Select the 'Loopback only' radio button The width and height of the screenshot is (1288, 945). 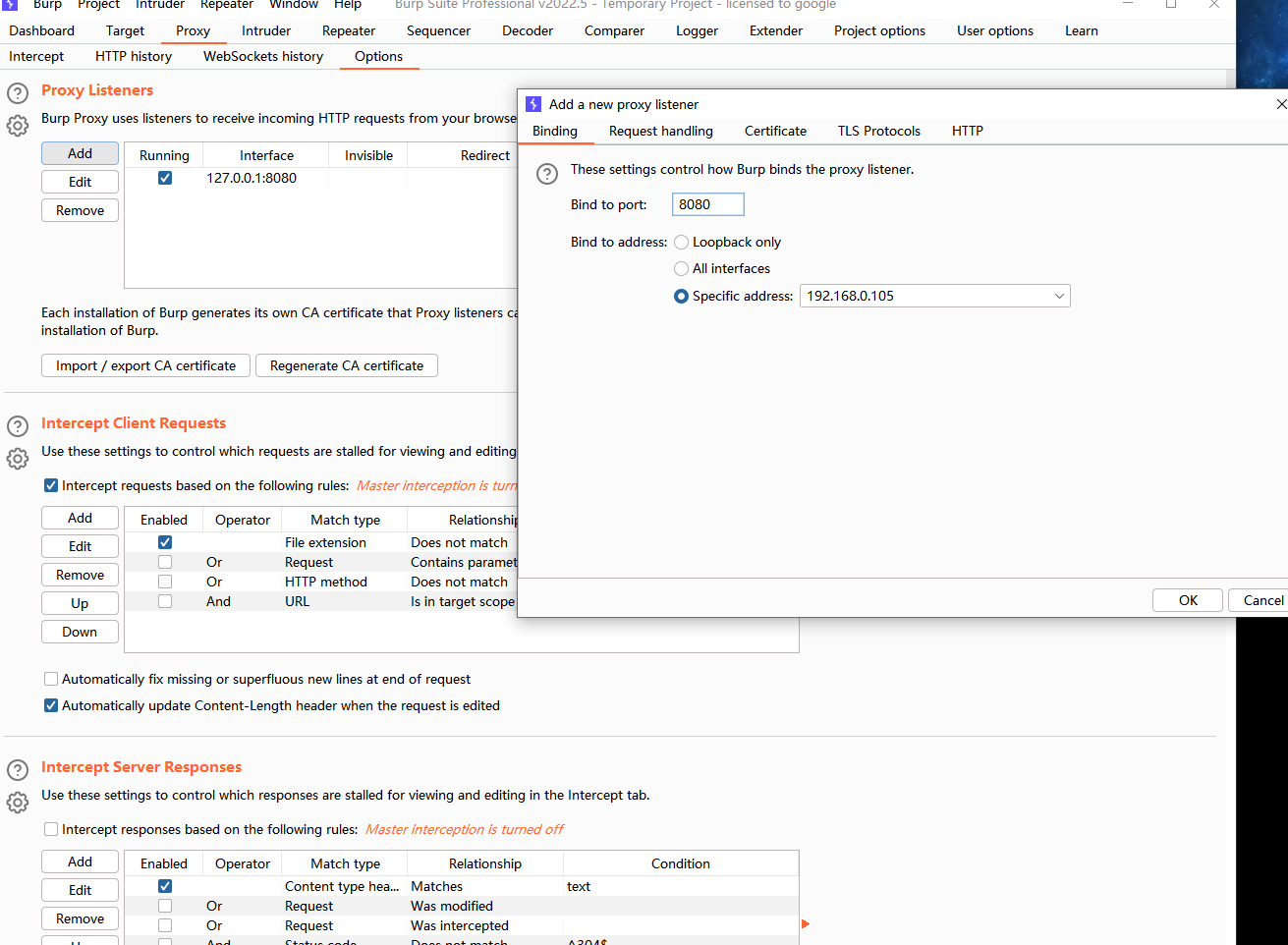[681, 242]
